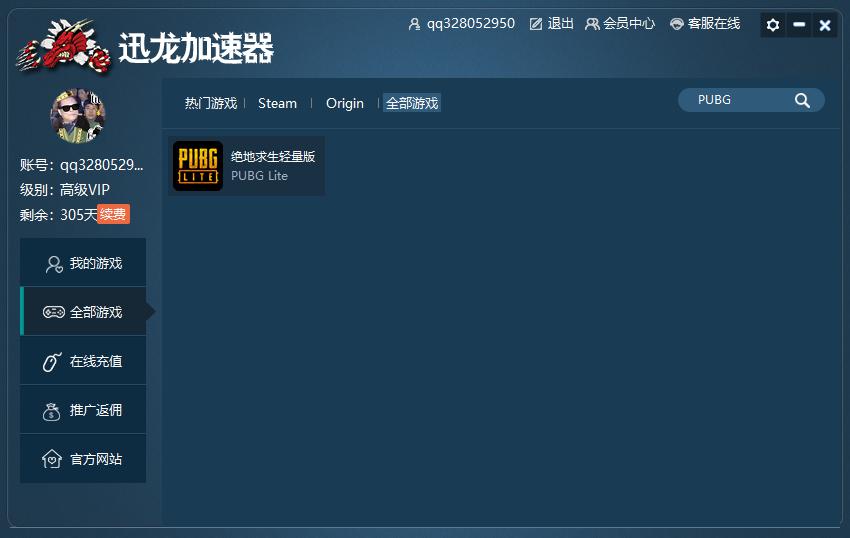Click the 剩余: 305天 remaining days text

click(59, 215)
